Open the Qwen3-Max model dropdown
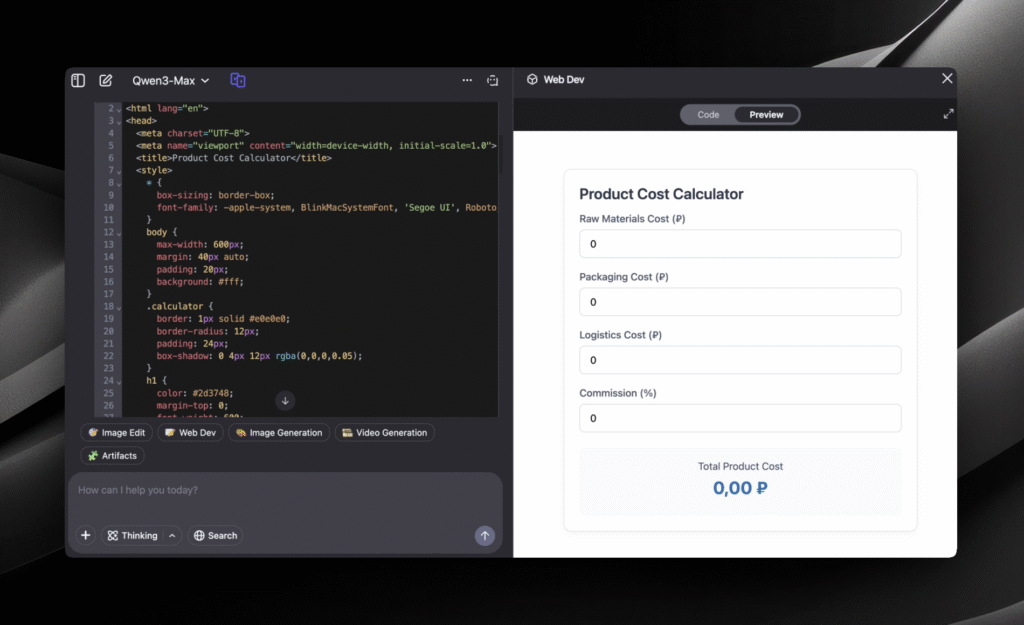The height and width of the screenshot is (625, 1024). click(171, 80)
